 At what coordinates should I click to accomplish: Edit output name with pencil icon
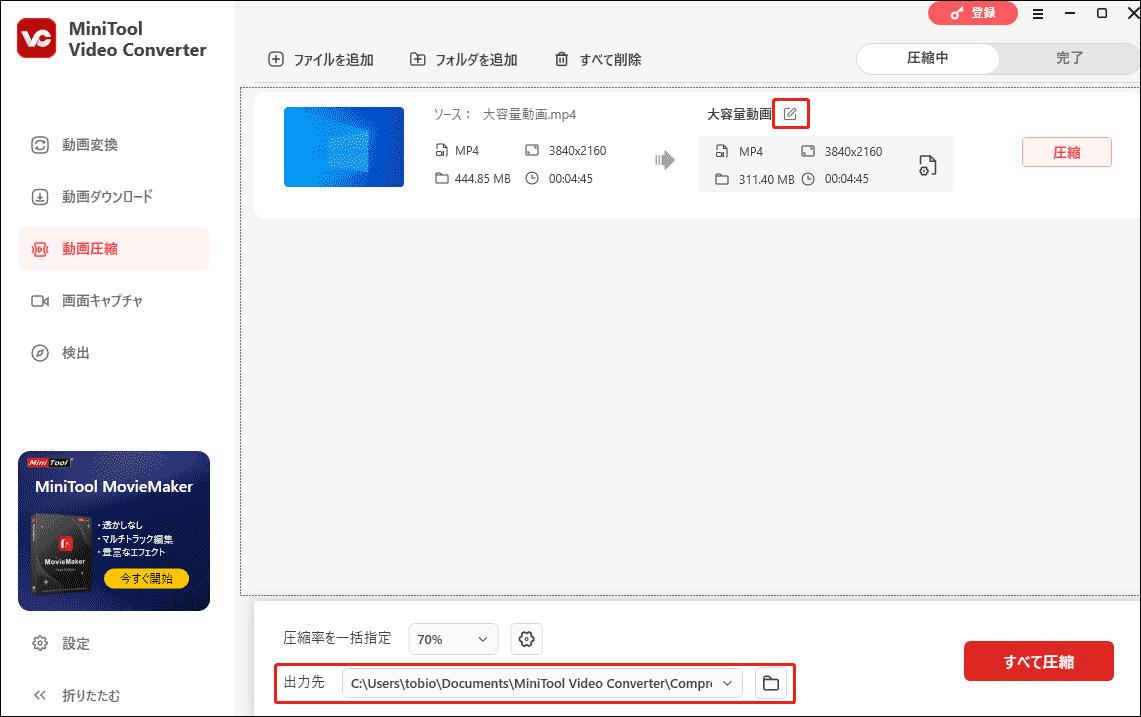[790, 114]
